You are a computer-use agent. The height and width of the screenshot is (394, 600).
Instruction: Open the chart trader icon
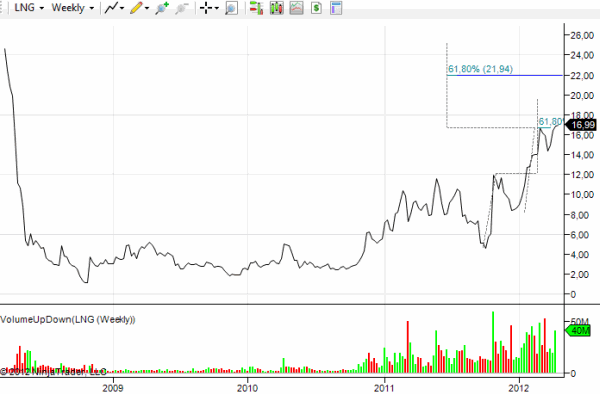click(256, 8)
